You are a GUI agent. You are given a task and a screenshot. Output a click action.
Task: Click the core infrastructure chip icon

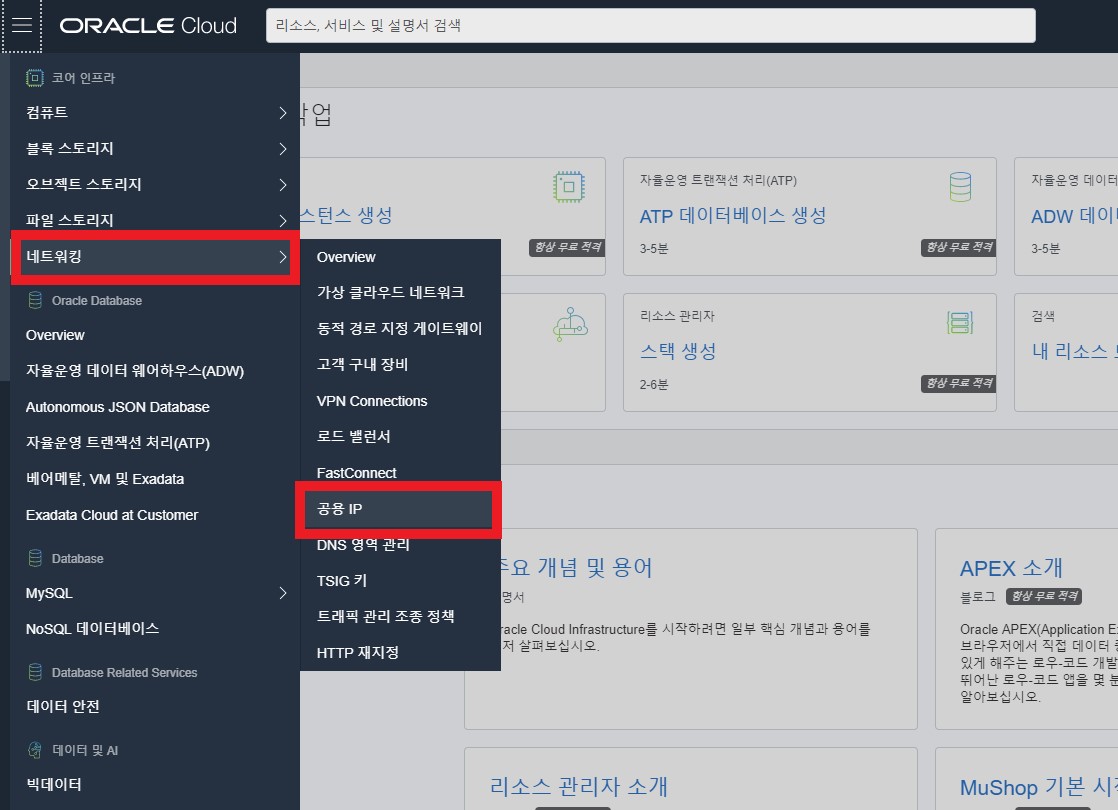point(34,78)
